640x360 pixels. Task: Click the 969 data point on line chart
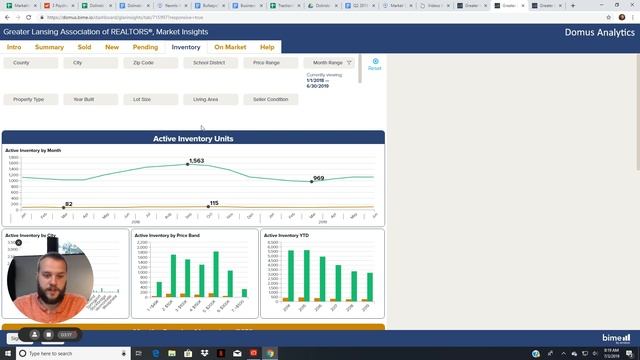pos(311,182)
